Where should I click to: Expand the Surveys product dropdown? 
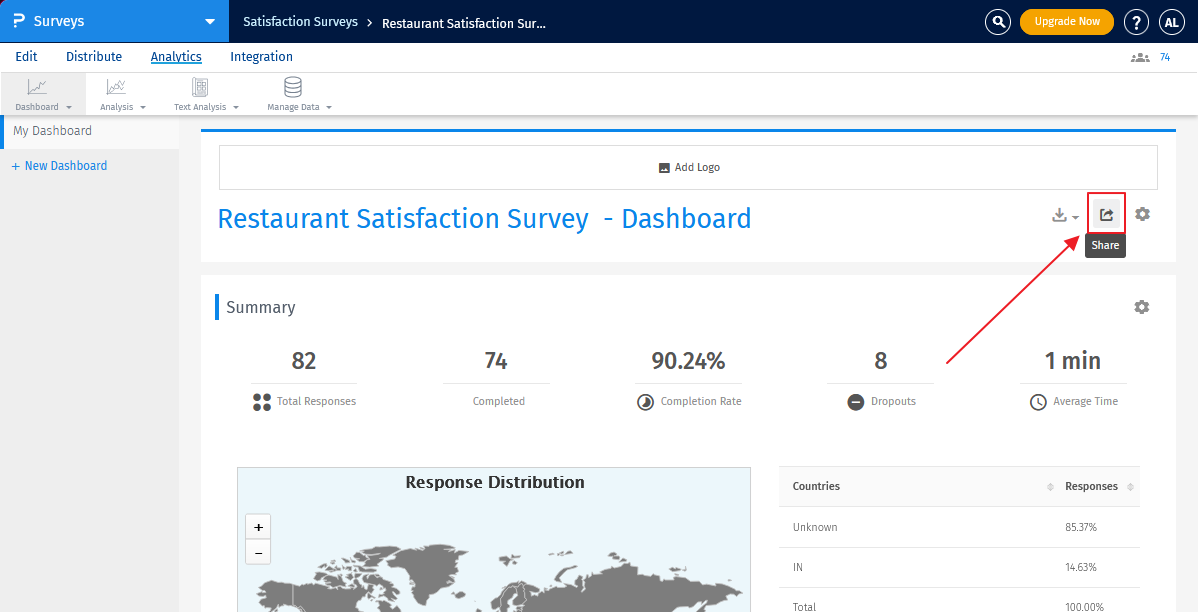coord(209,21)
